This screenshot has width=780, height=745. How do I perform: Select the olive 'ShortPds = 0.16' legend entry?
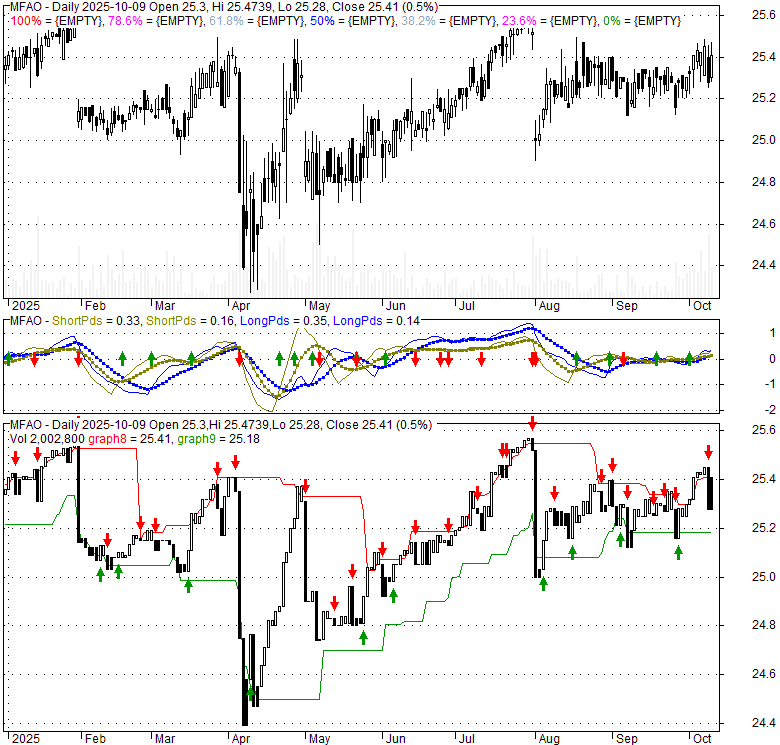click(x=190, y=321)
